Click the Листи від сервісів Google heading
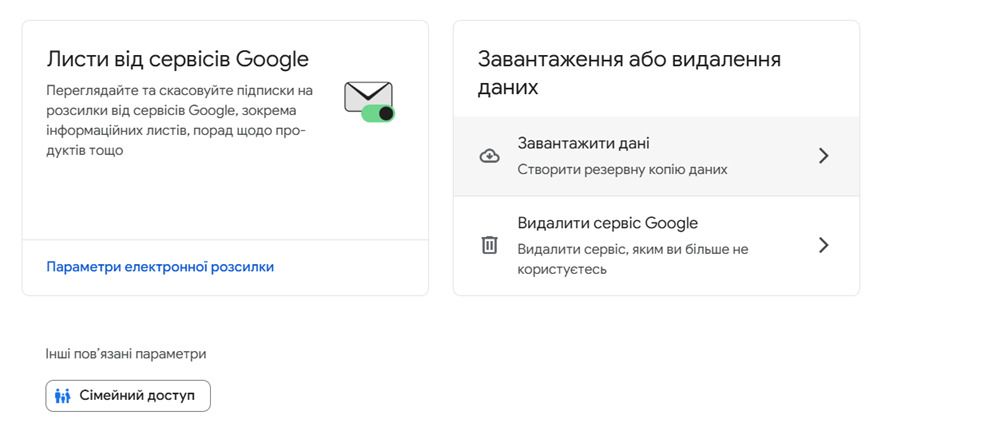Image resolution: width=1004 pixels, height=431 pixels. (x=177, y=59)
